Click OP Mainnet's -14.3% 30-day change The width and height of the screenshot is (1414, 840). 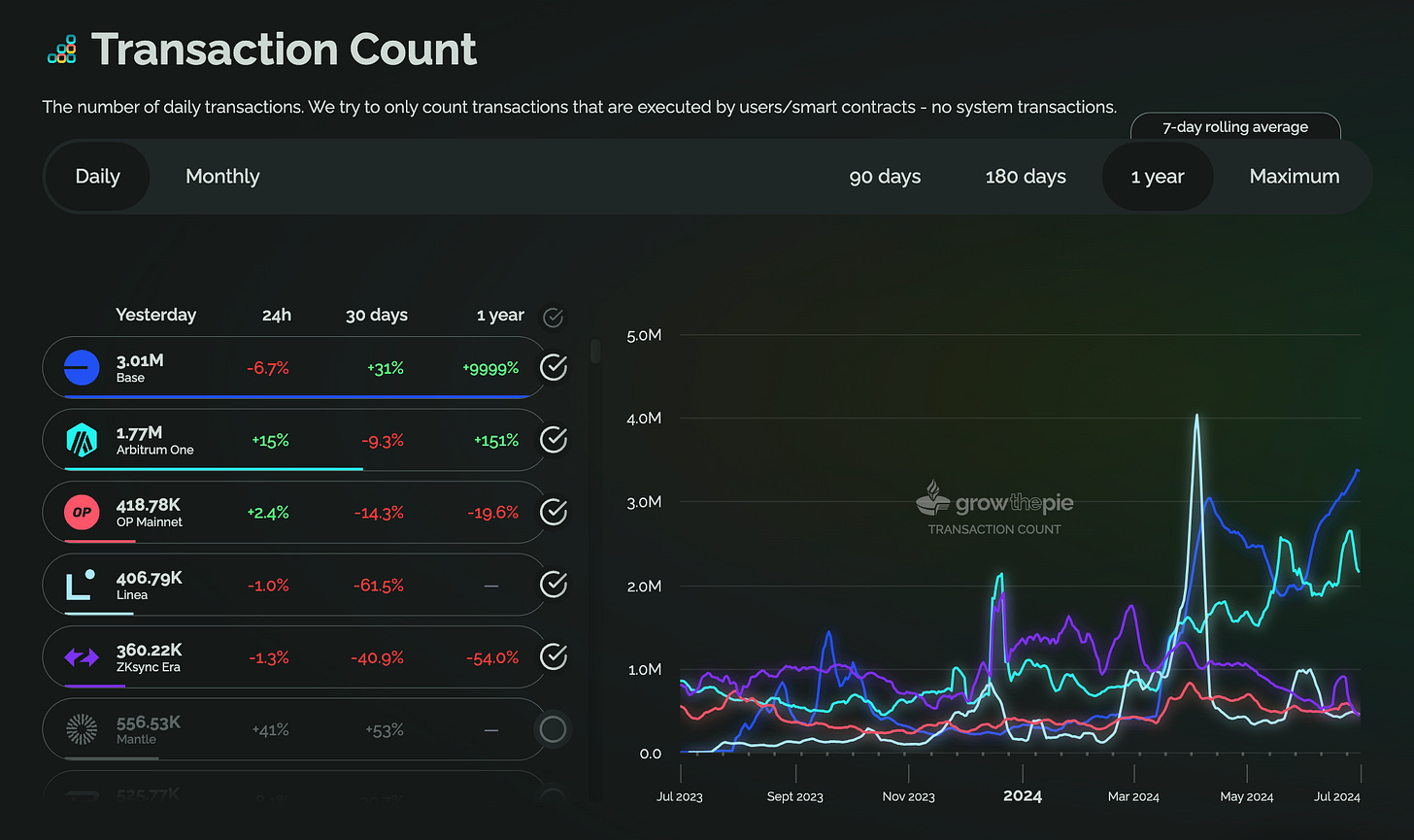coord(380,512)
